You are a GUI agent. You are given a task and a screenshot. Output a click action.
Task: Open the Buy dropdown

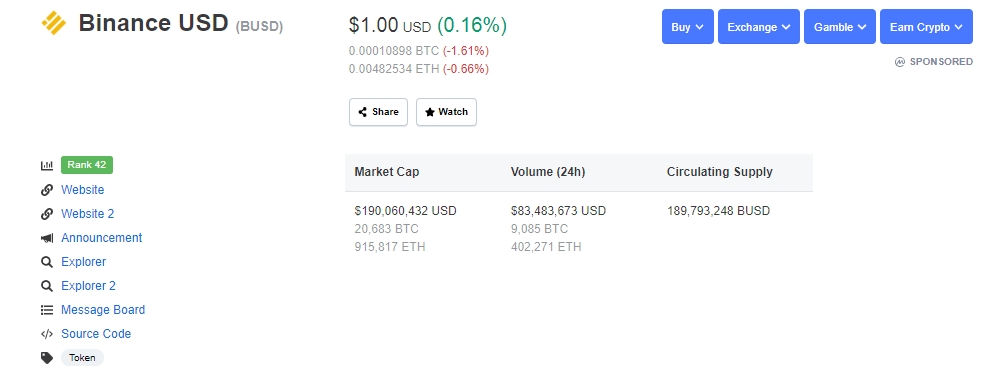[688, 27]
